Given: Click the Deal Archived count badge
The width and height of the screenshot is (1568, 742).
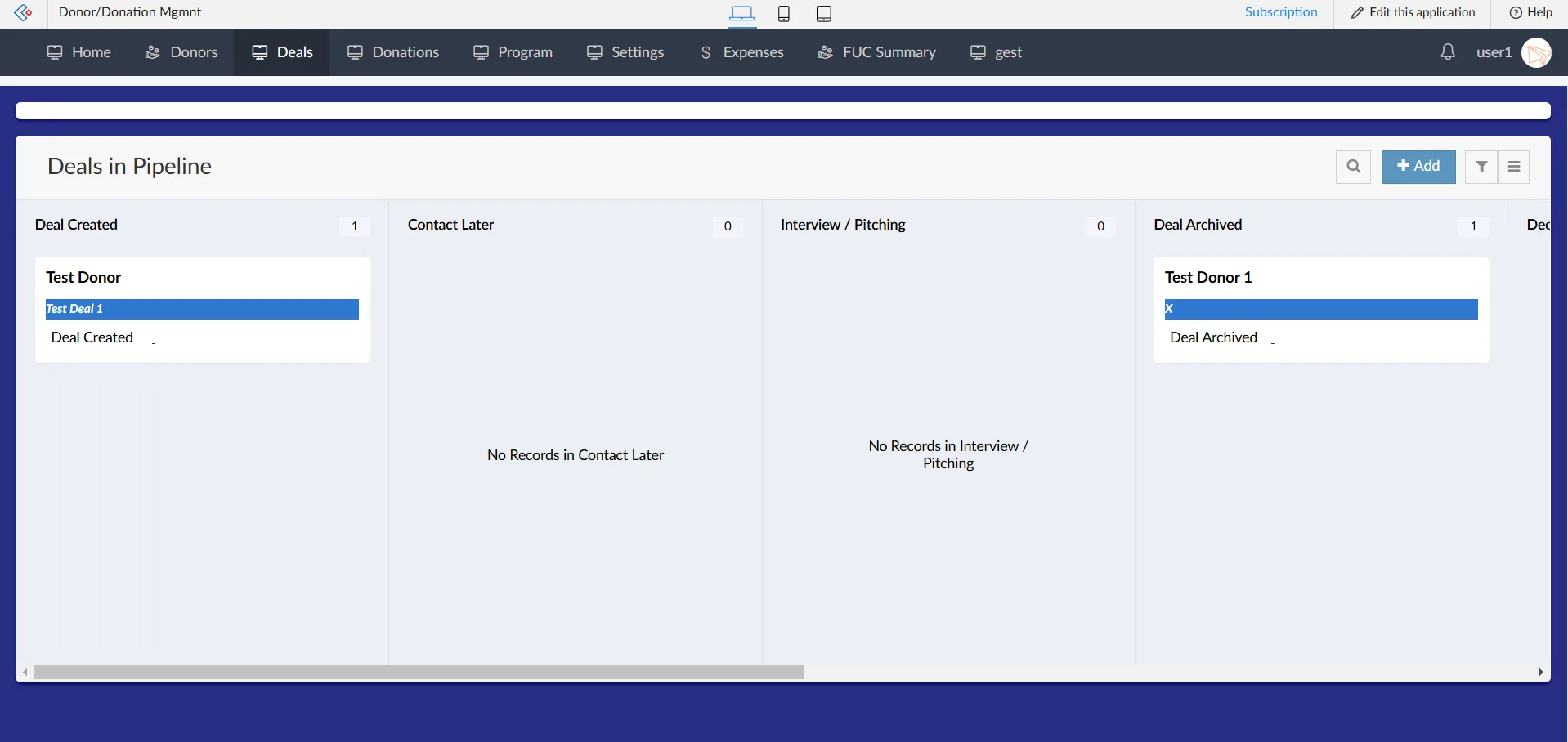Looking at the screenshot, I should [1473, 226].
